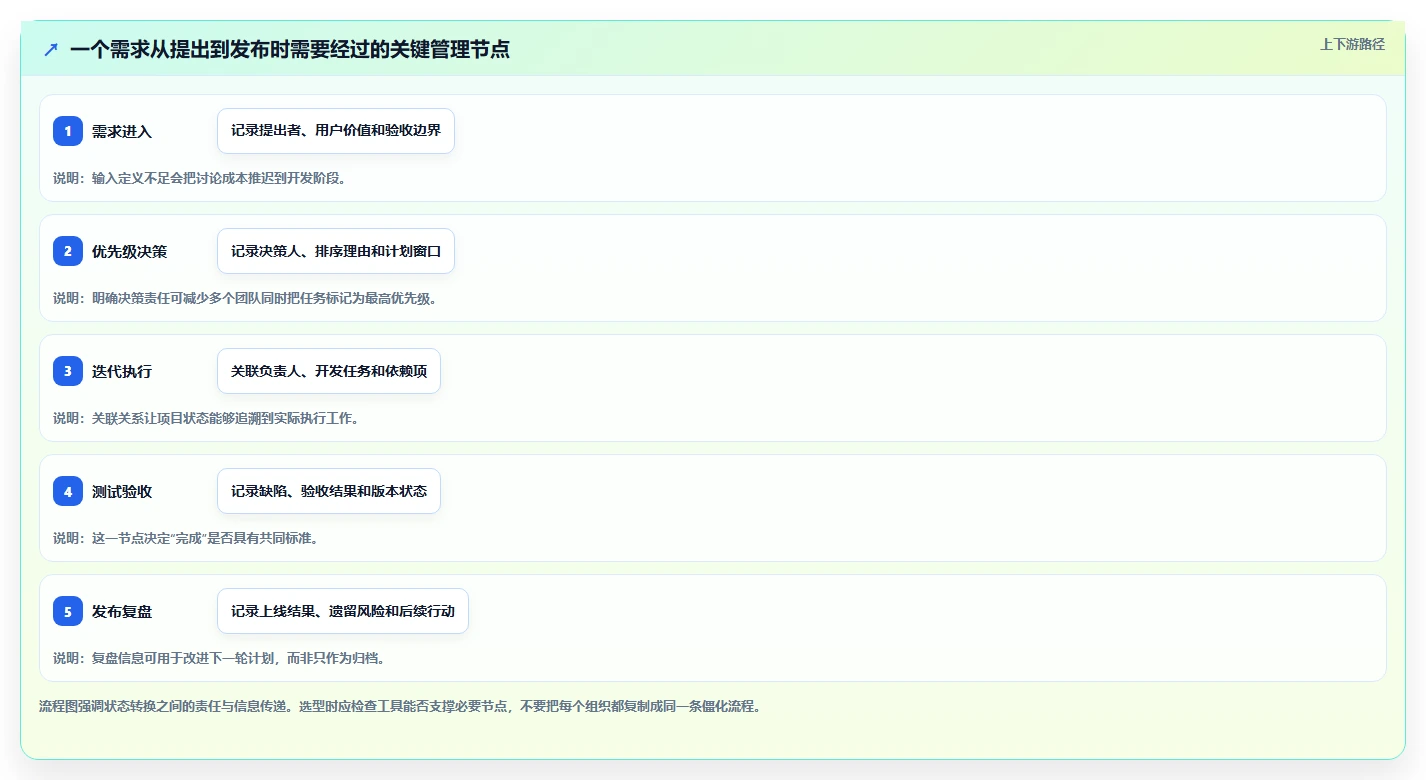Viewport: 1426px width, 780px height.
Task: Click the note about 明确决策责任
Action: (x=245, y=298)
